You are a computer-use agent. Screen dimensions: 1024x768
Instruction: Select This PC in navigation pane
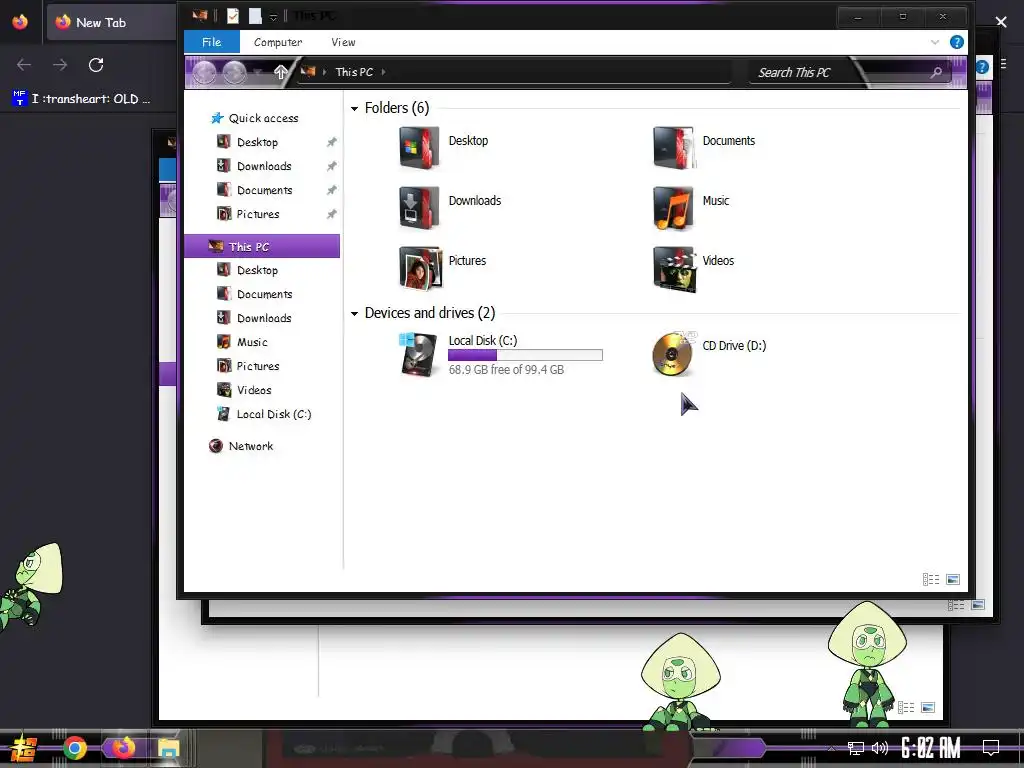coord(262,246)
